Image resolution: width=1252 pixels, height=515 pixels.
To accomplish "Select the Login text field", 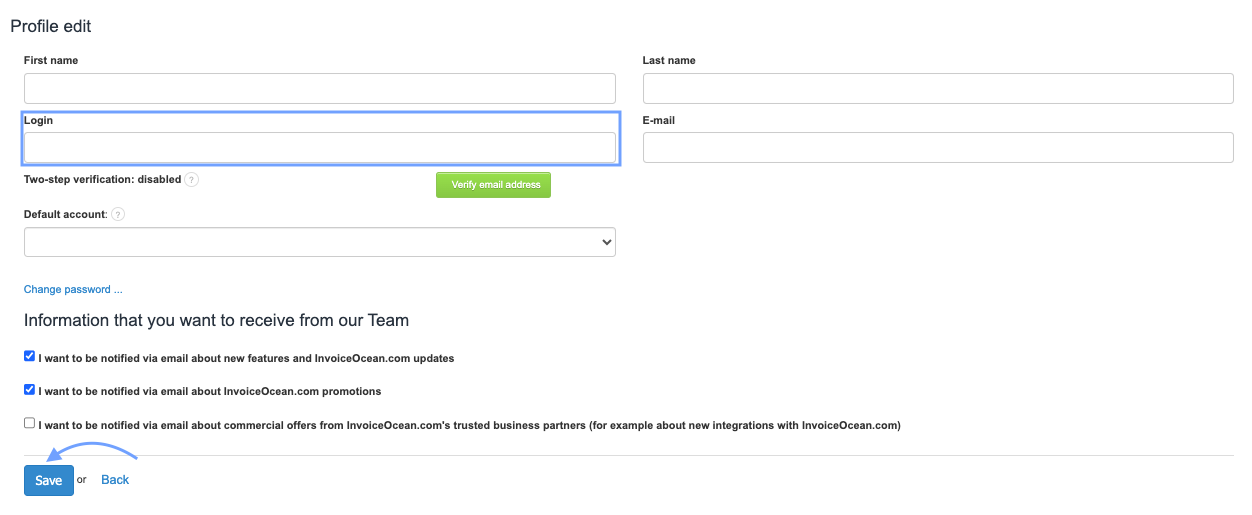I will 319,148.
